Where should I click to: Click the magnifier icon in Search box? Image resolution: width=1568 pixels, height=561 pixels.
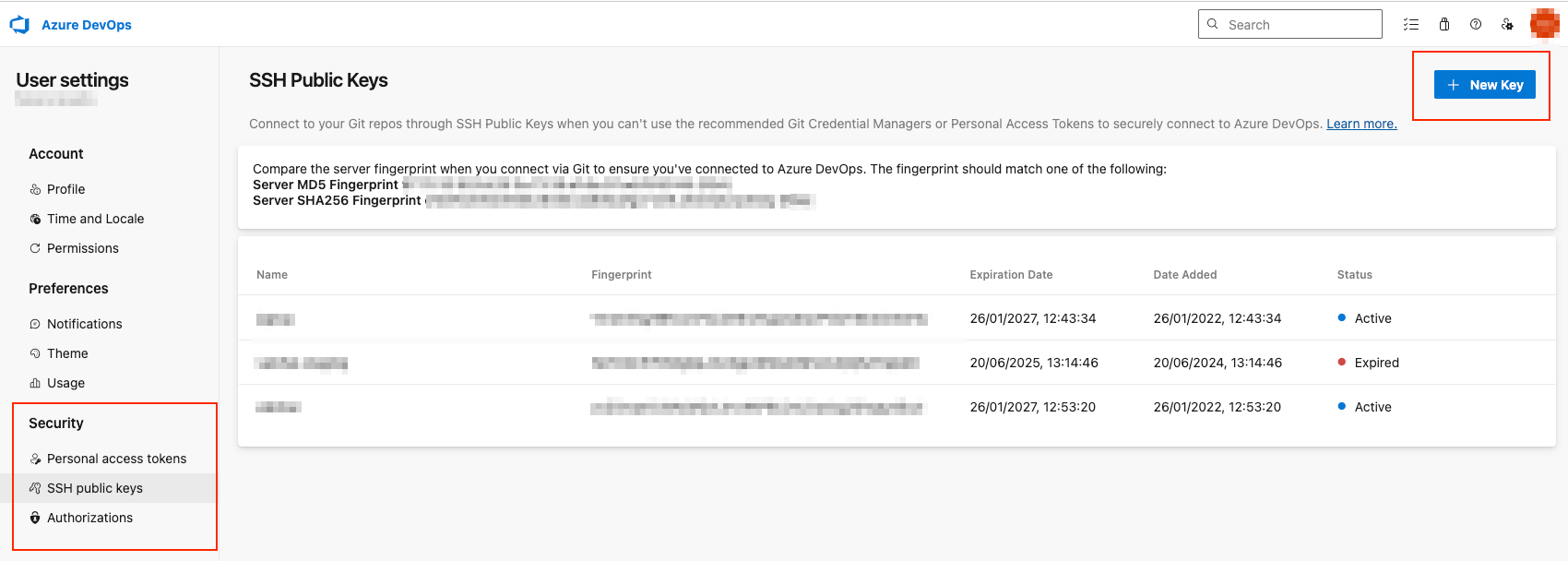(x=1213, y=24)
